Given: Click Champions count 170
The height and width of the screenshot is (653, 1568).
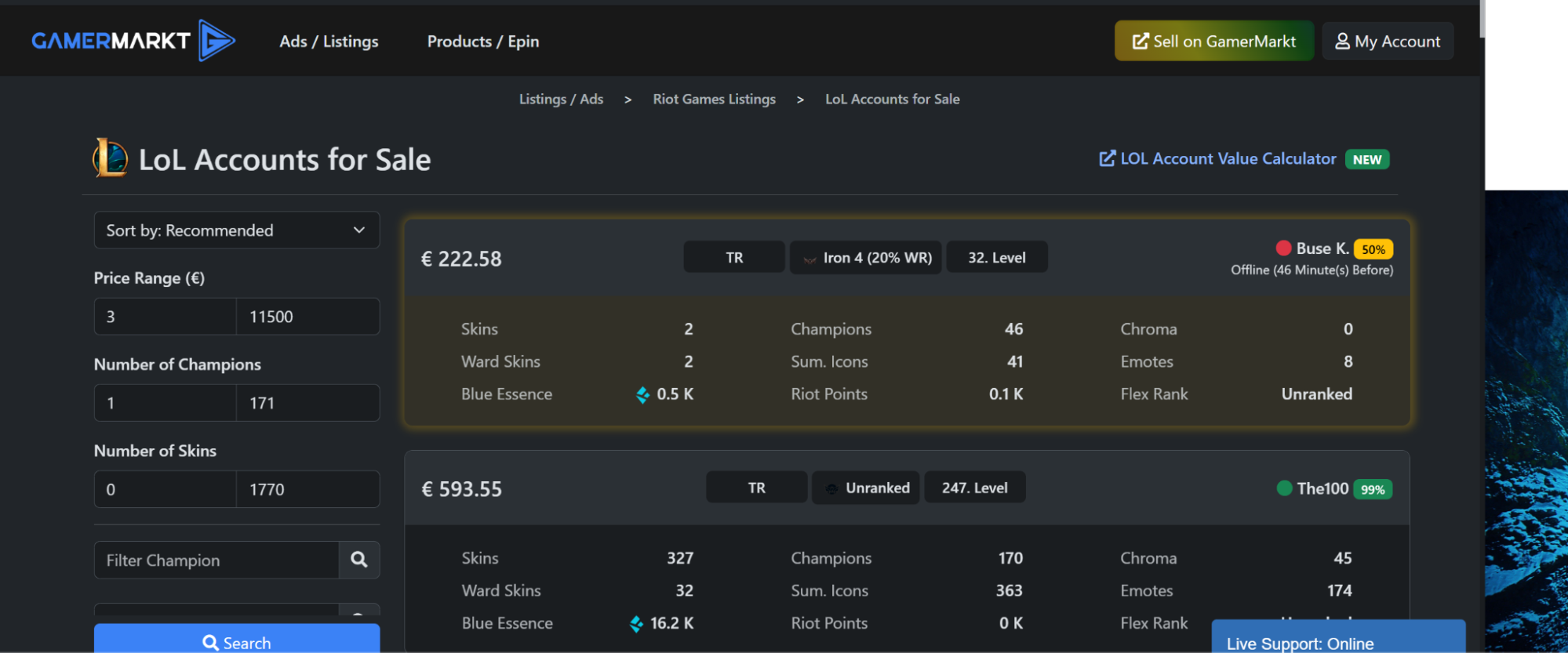Looking at the screenshot, I should pos(1010,558).
